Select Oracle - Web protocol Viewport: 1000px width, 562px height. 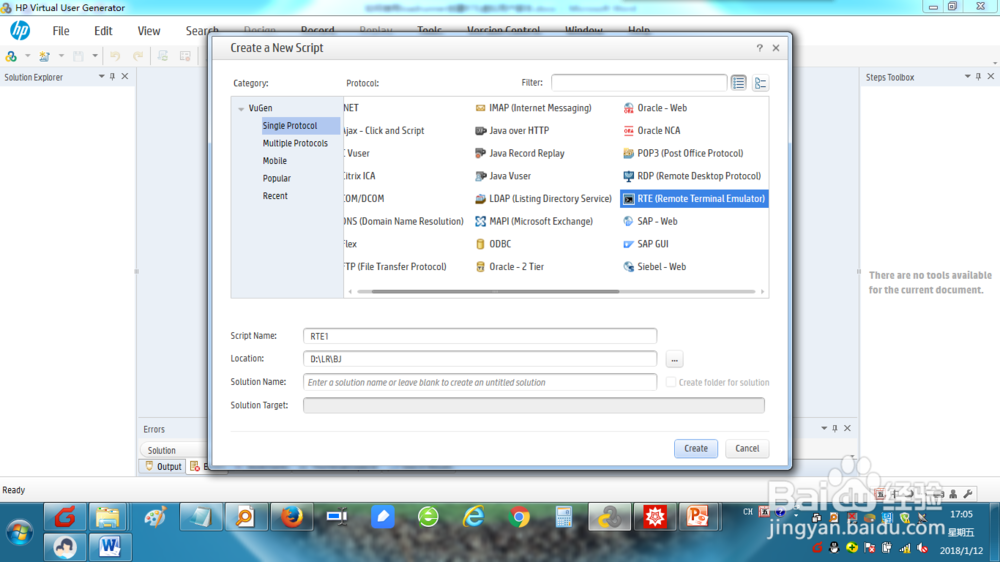pos(655,108)
